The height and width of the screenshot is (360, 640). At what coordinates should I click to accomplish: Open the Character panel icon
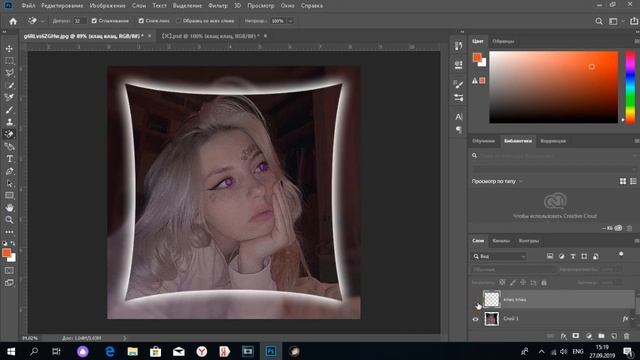[459, 117]
